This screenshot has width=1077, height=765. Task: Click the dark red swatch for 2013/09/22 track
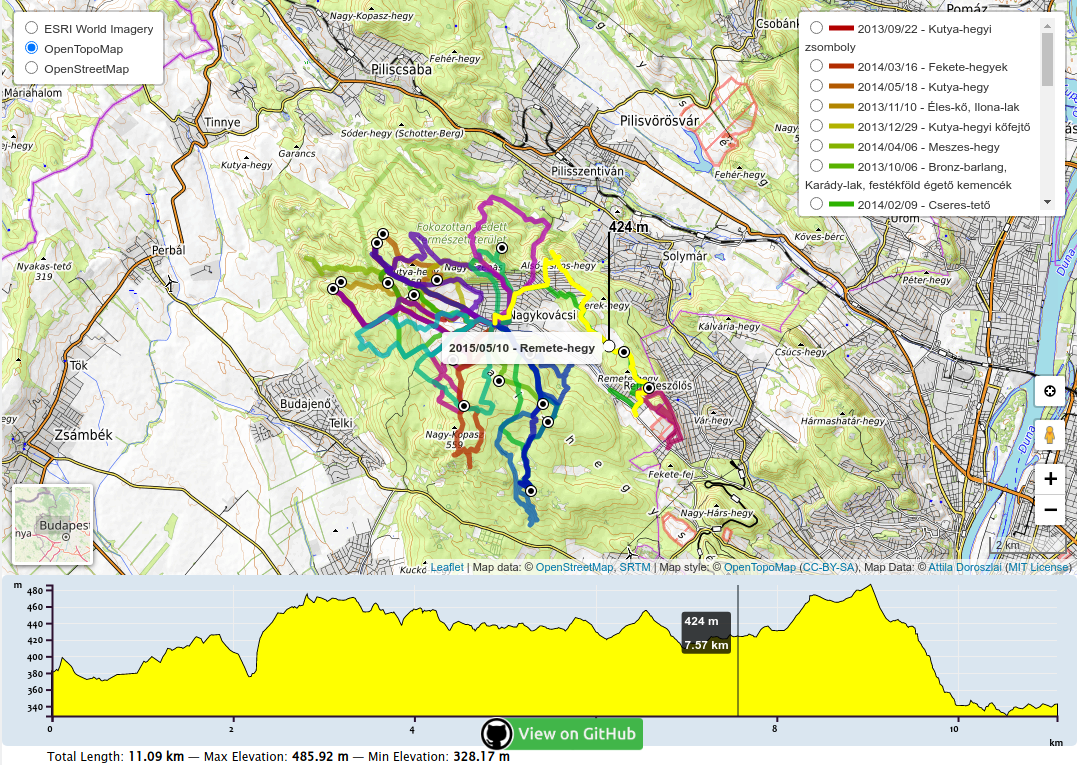tap(841, 28)
